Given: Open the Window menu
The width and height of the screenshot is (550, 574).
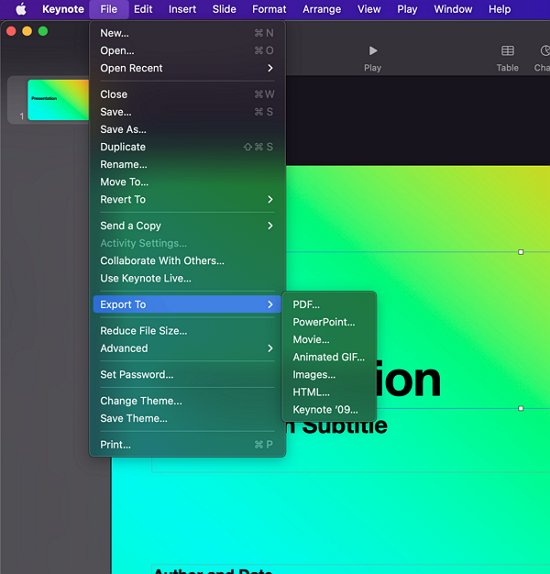Looking at the screenshot, I should tap(453, 9).
